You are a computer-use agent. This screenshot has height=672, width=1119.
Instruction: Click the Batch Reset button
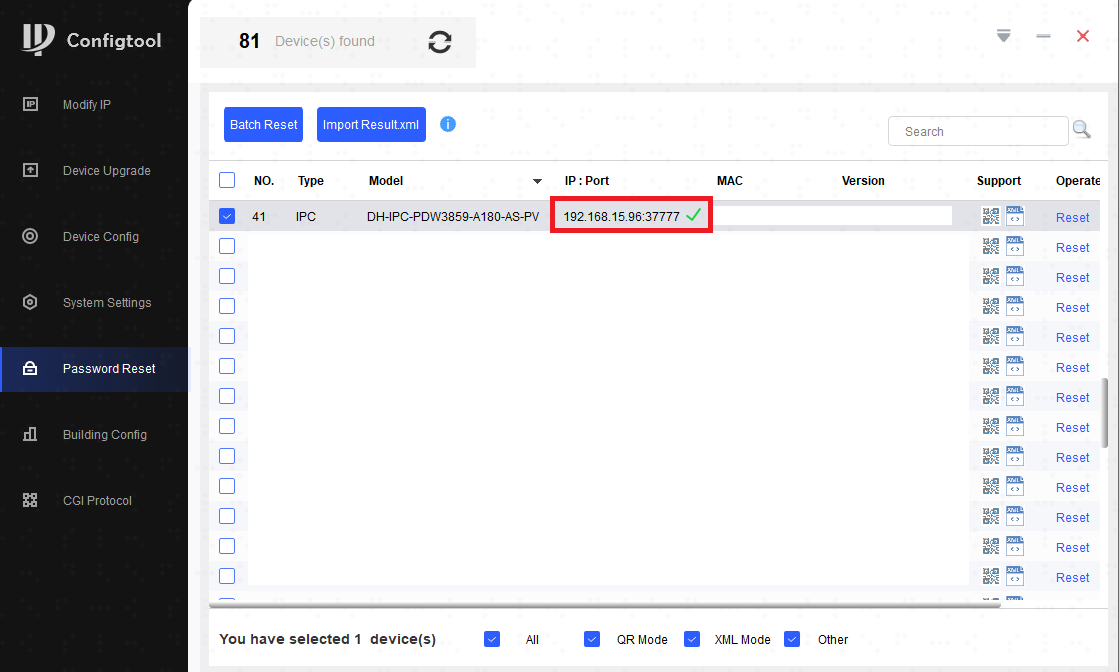263,124
